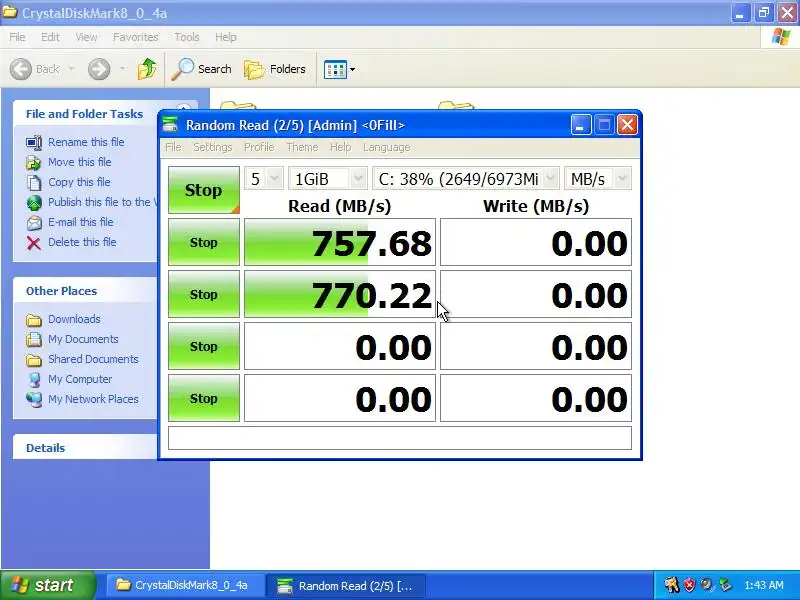This screenshot has width=800, height=600.
Task: Click the Up folder icon in Explorer toolbar
Action: click(x=147, y=69)
